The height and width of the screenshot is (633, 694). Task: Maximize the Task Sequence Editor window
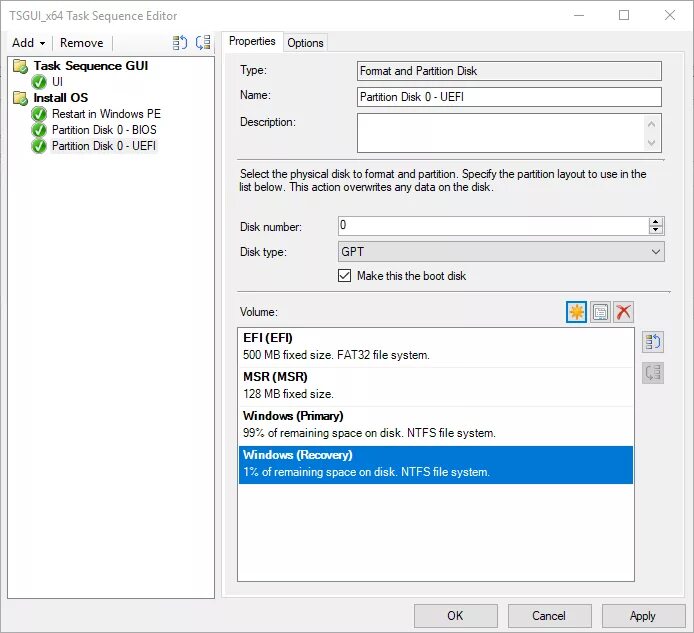coord(624,15)
